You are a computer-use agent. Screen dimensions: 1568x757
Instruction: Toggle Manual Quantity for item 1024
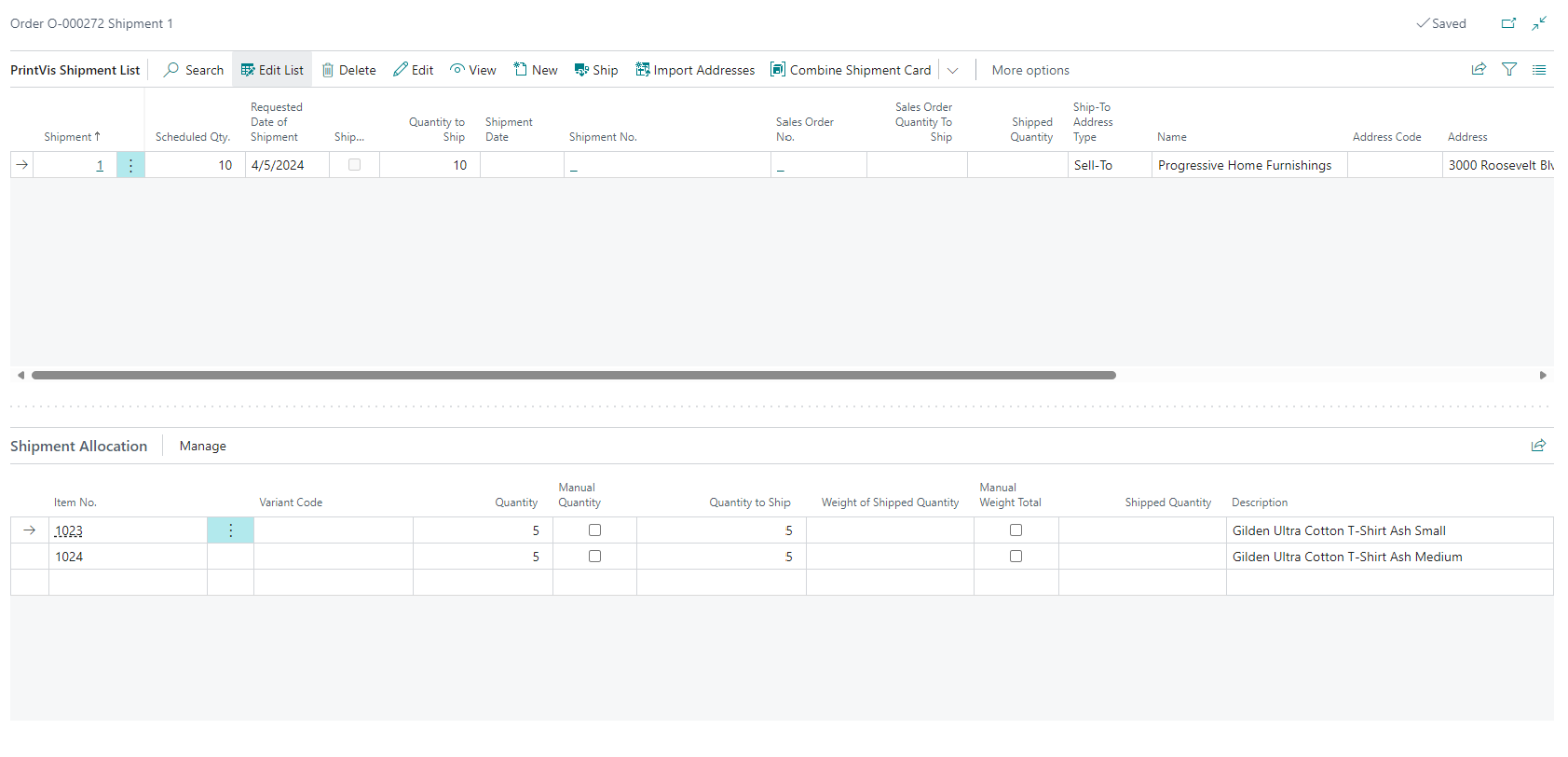[594, 557]
